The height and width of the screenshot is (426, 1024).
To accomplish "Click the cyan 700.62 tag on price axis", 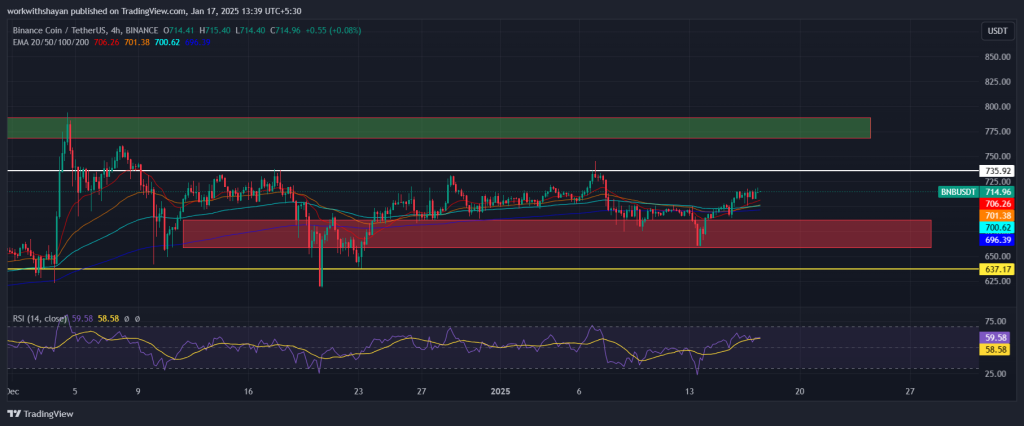I will pos(997,227).
